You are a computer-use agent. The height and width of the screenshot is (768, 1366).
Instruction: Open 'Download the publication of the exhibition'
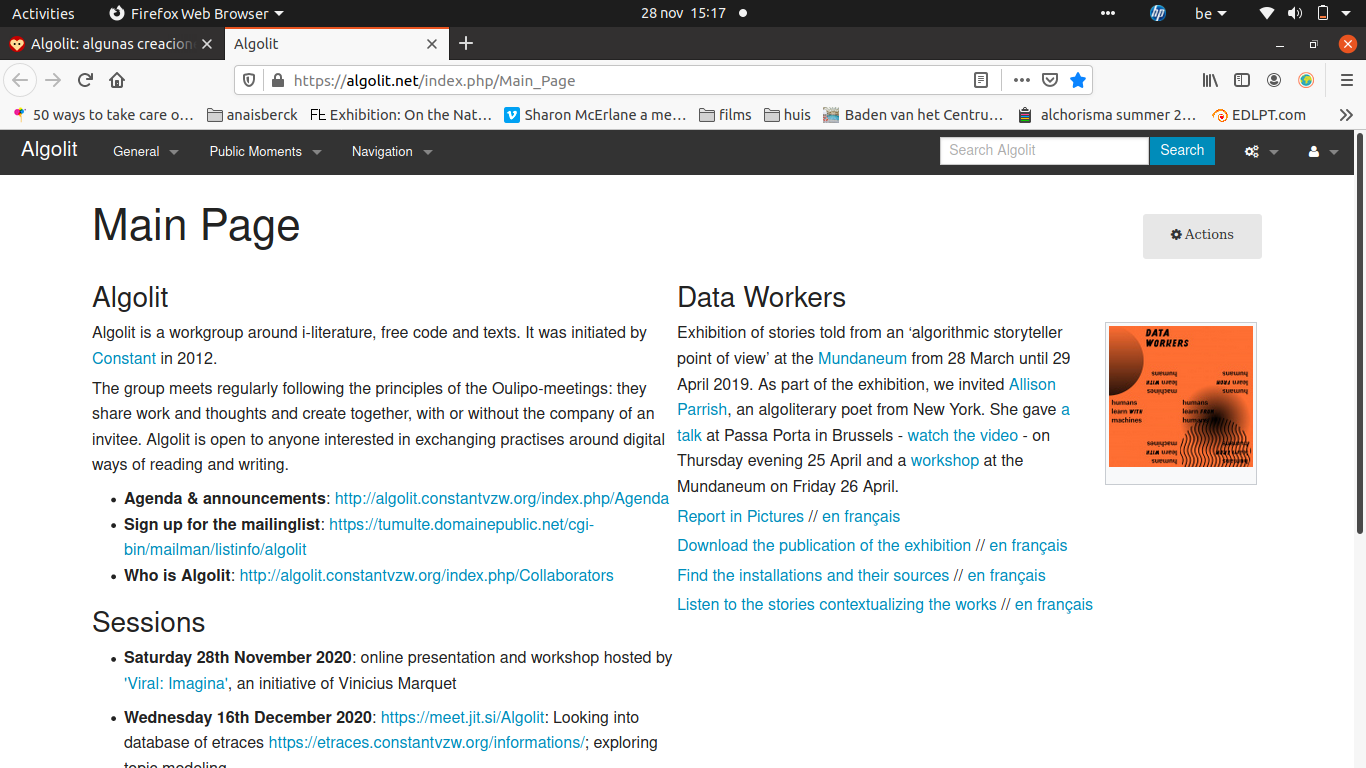824,545
